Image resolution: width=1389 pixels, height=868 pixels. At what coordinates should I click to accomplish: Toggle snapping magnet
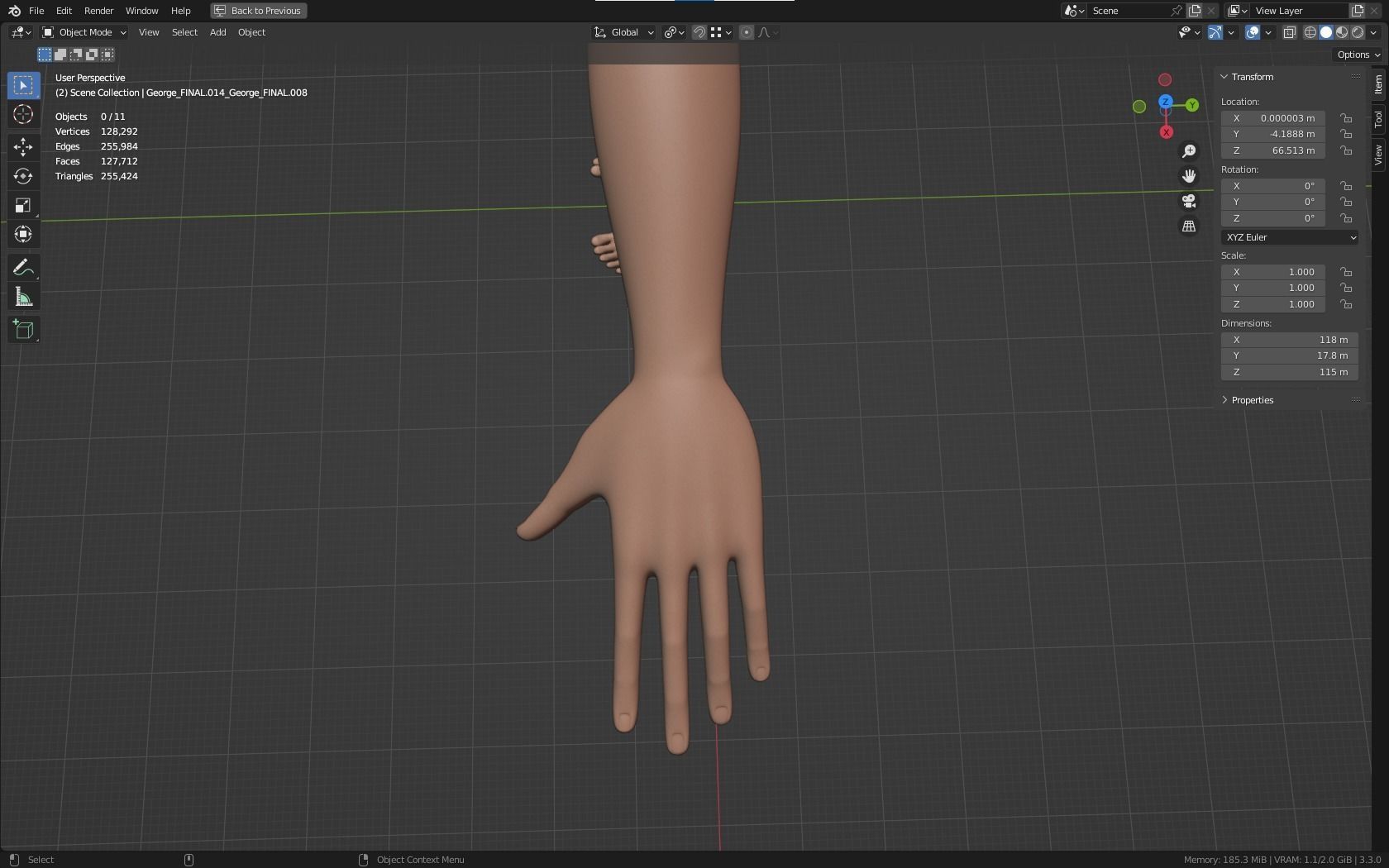click(x=699, y=32)
